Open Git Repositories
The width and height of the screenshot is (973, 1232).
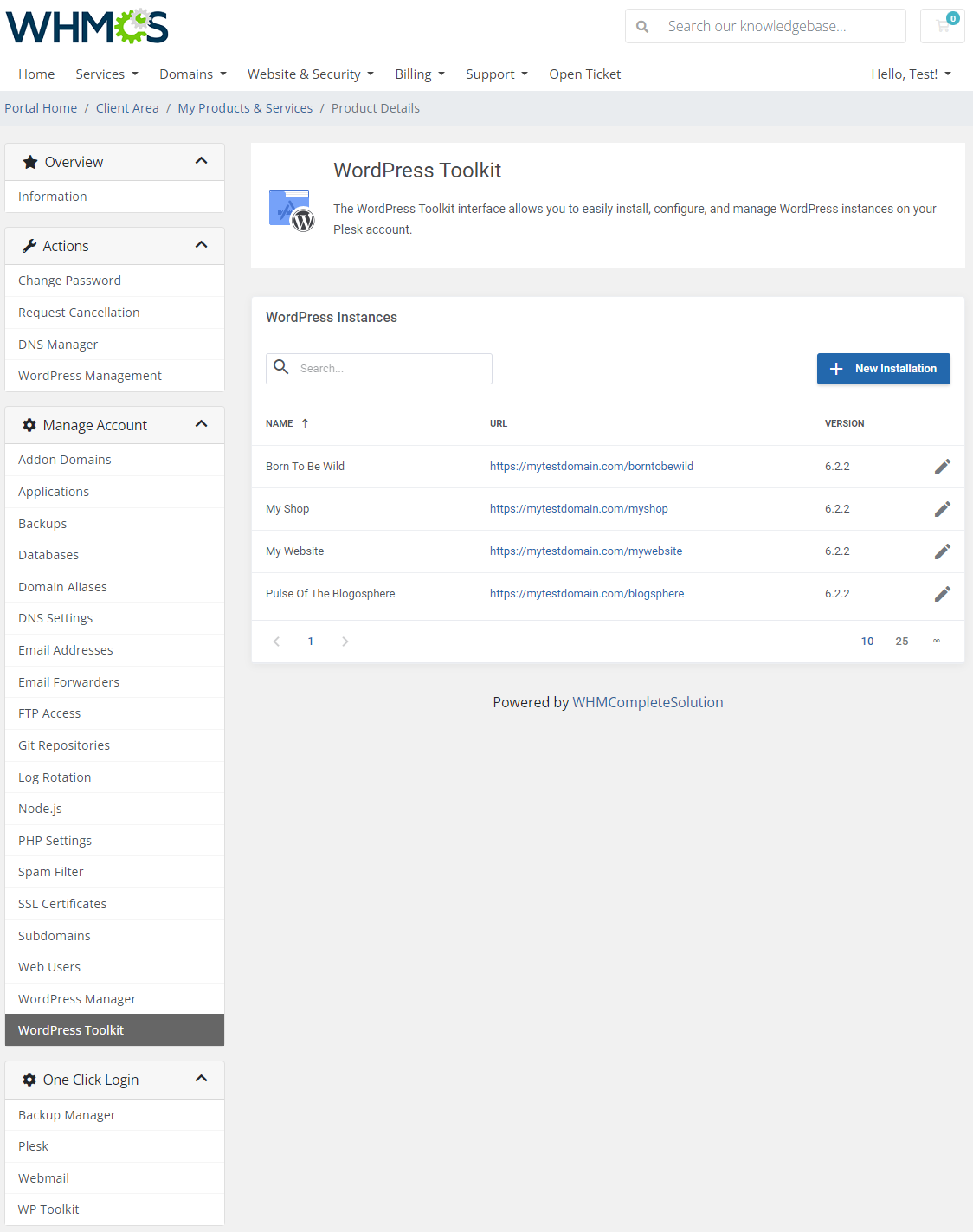point(114,745)
